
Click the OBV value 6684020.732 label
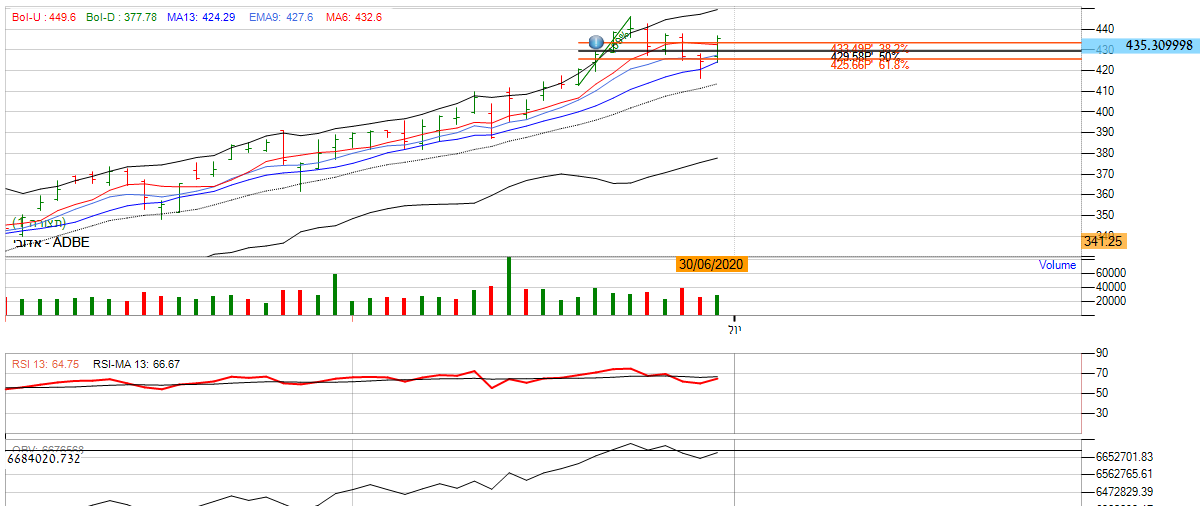[x=43, y=458]
